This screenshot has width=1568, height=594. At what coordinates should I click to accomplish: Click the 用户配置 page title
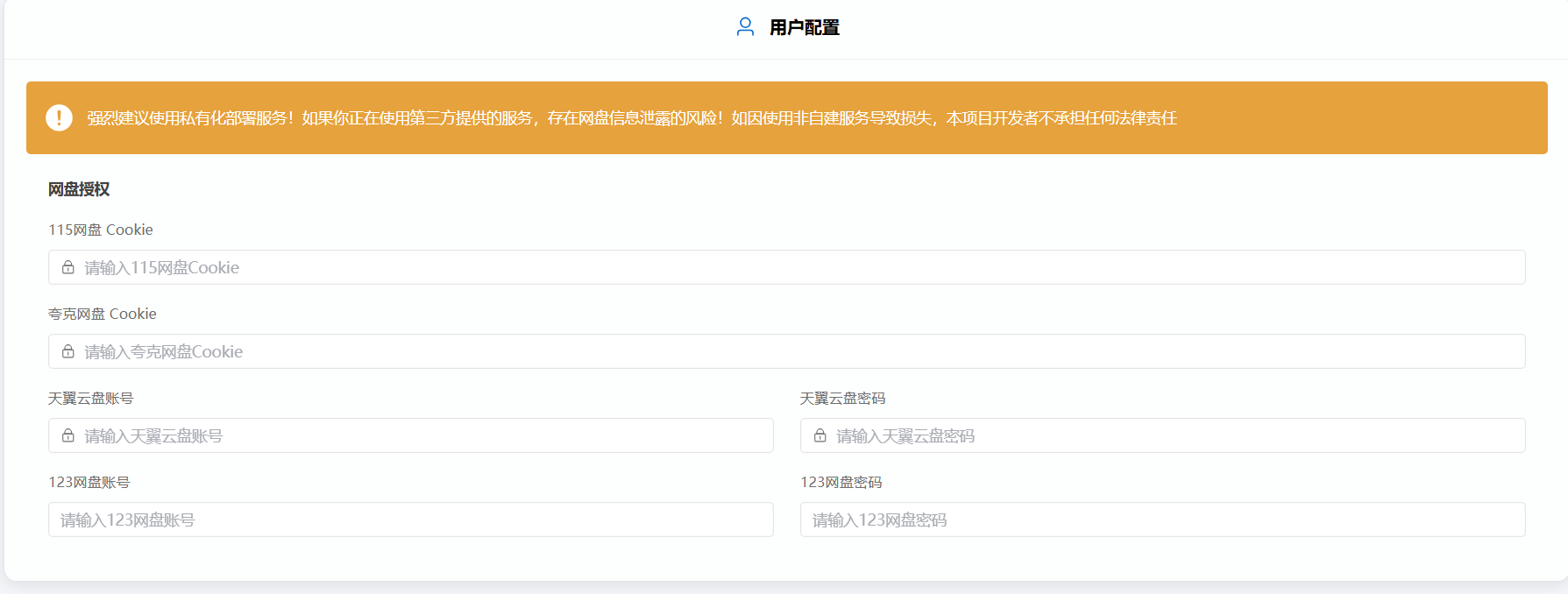804,28
